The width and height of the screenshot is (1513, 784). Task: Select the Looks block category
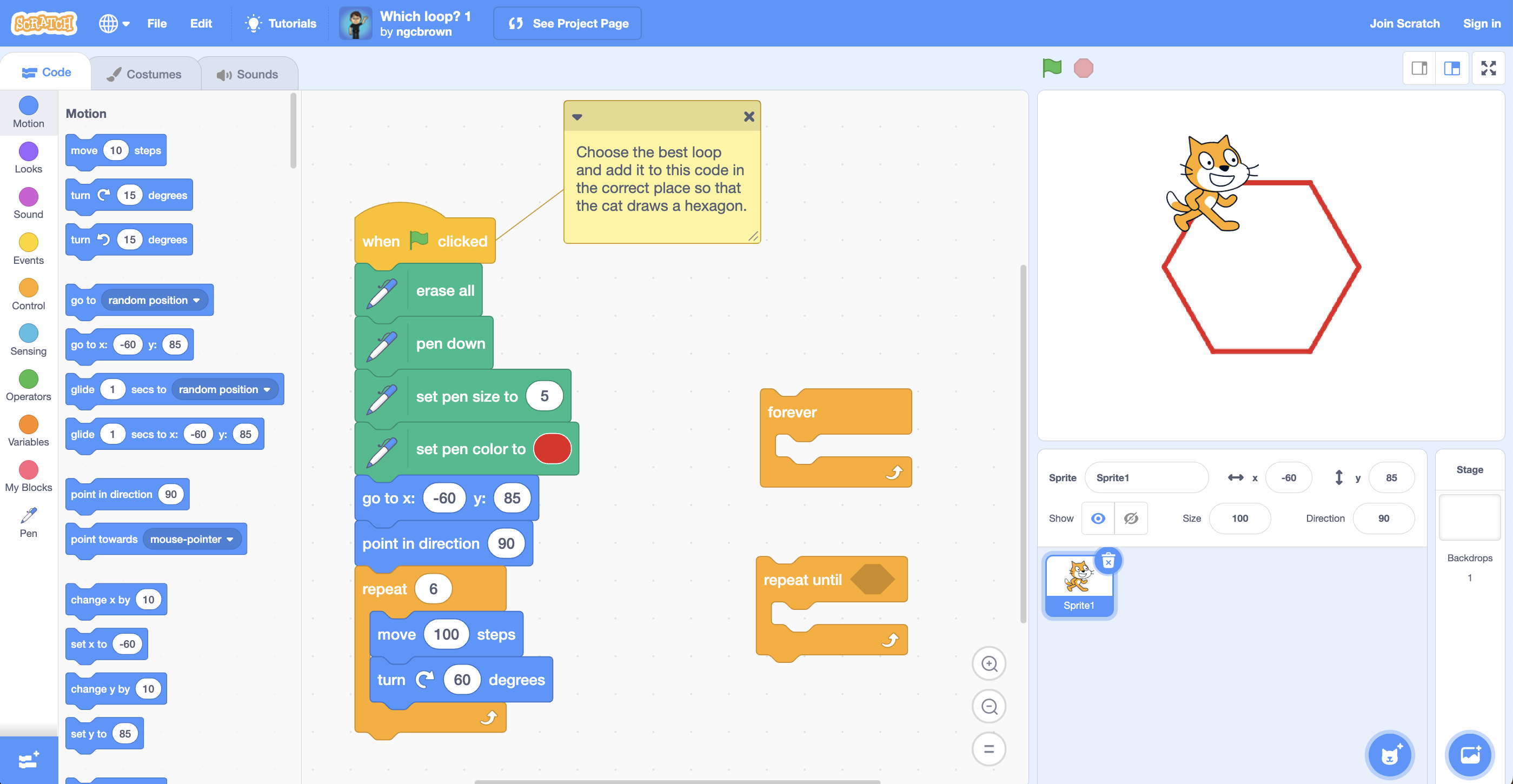pos(28,158)
